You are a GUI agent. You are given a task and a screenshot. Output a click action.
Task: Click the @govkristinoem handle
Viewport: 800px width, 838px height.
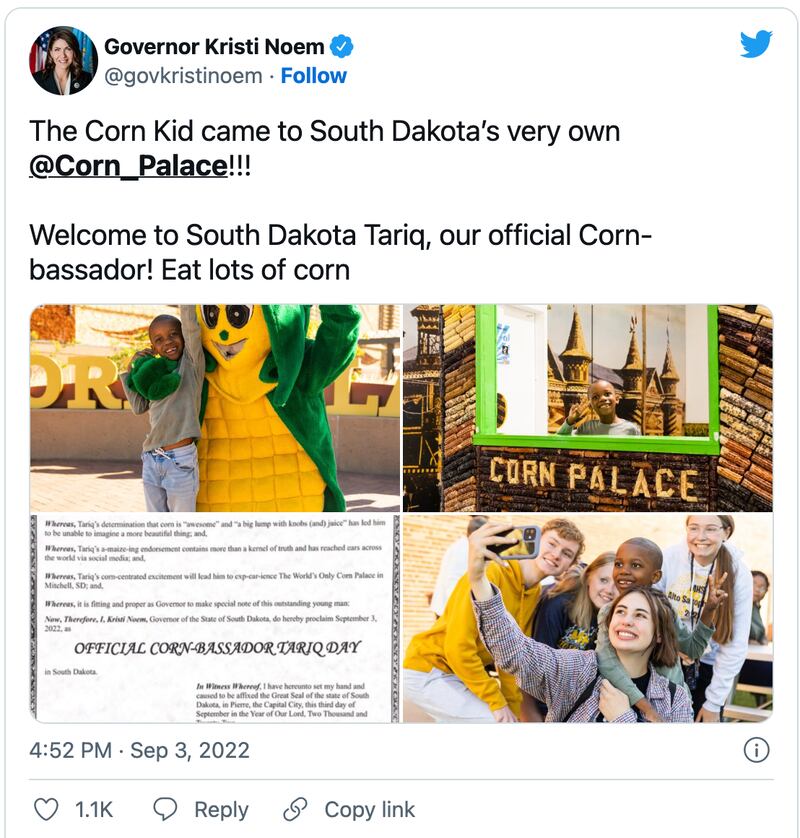click(x=183, y=76)
